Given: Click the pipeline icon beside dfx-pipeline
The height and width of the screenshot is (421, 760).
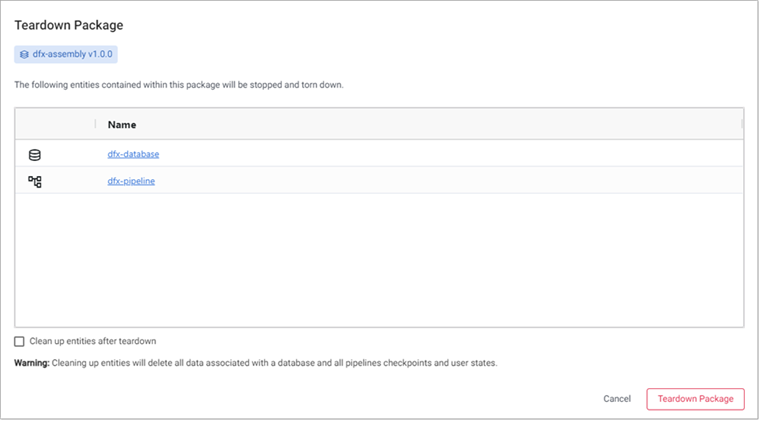Looking at the screenshot, I should pos(35,181).
